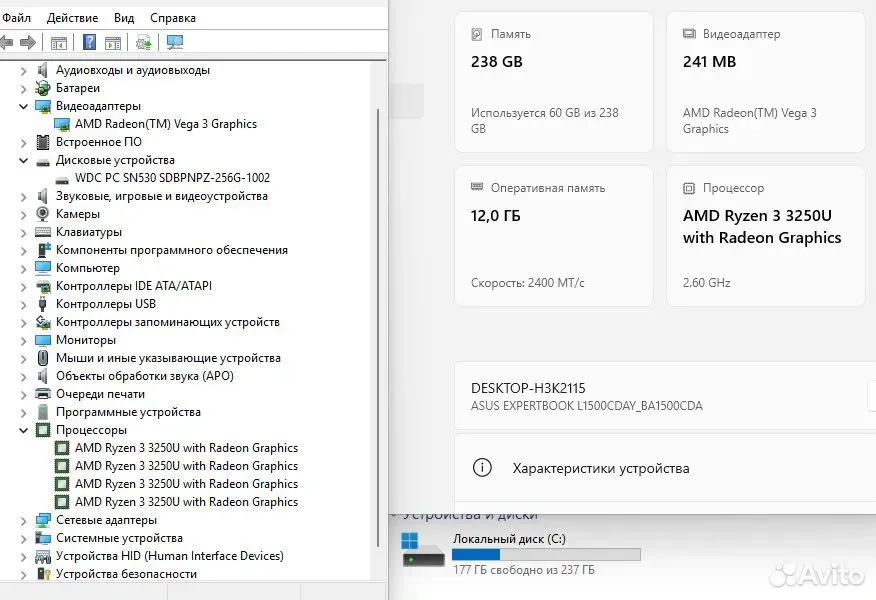The image size is (876, 600).
Task: Click the Очереди печати printer icon
Action: pos(42,394)
